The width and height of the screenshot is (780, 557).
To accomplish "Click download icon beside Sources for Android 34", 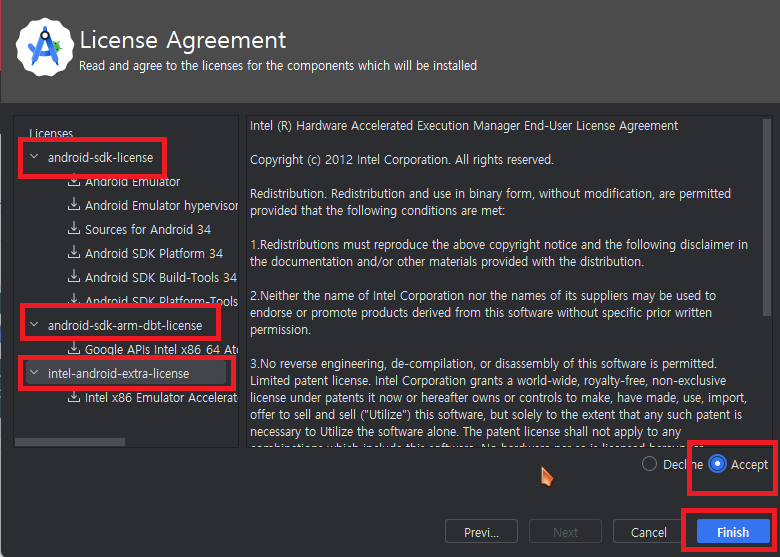I will (74, 228).
